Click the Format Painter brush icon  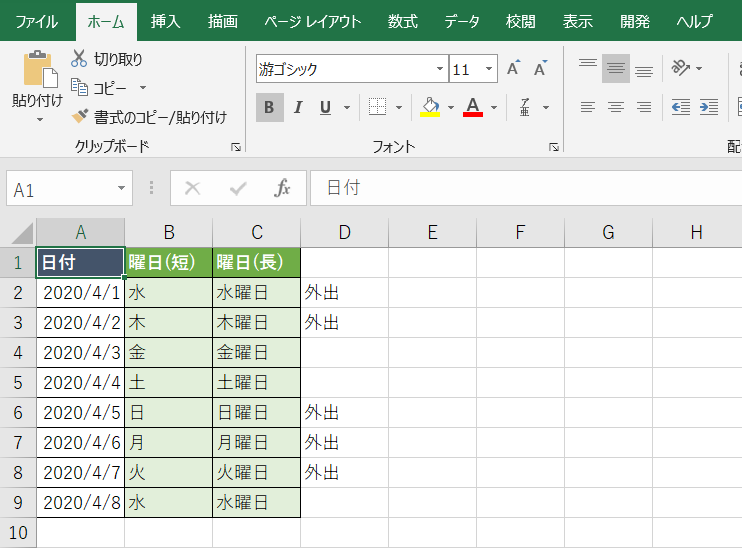(x=80, y=116)
